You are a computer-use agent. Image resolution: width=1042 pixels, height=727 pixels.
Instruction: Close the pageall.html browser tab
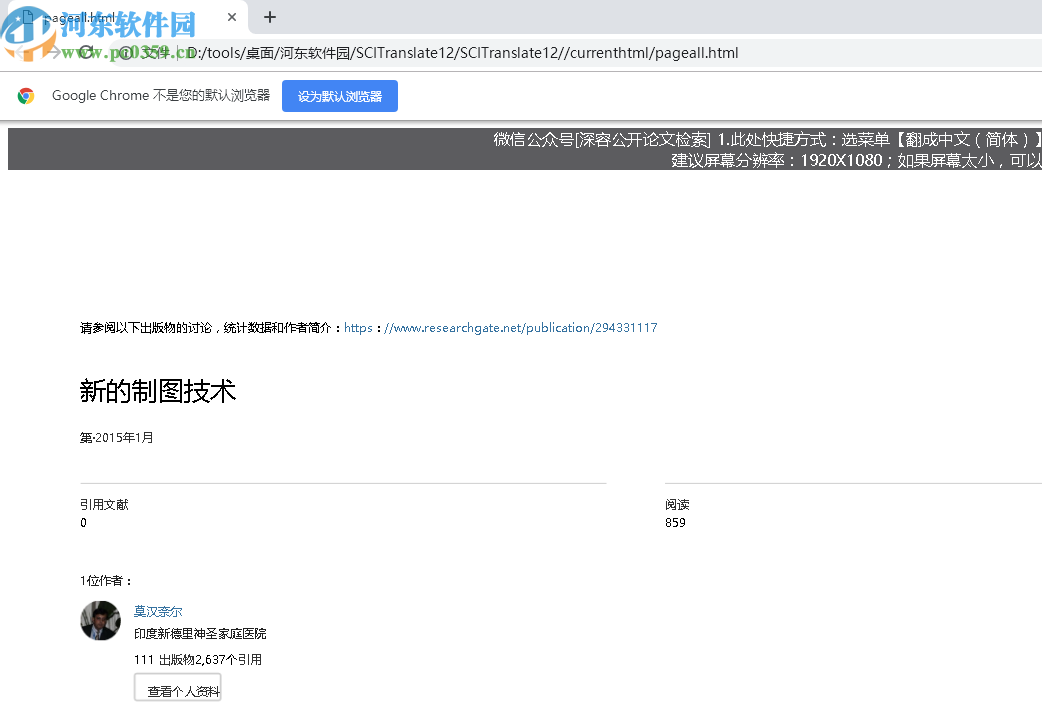[232, 17]
